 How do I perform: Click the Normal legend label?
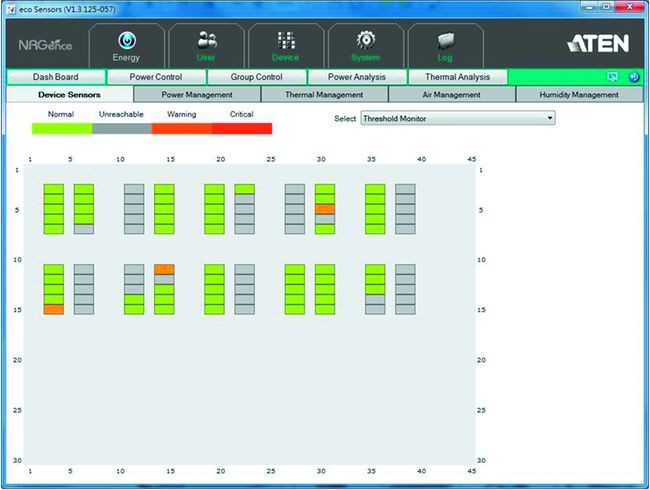[61, 114]
